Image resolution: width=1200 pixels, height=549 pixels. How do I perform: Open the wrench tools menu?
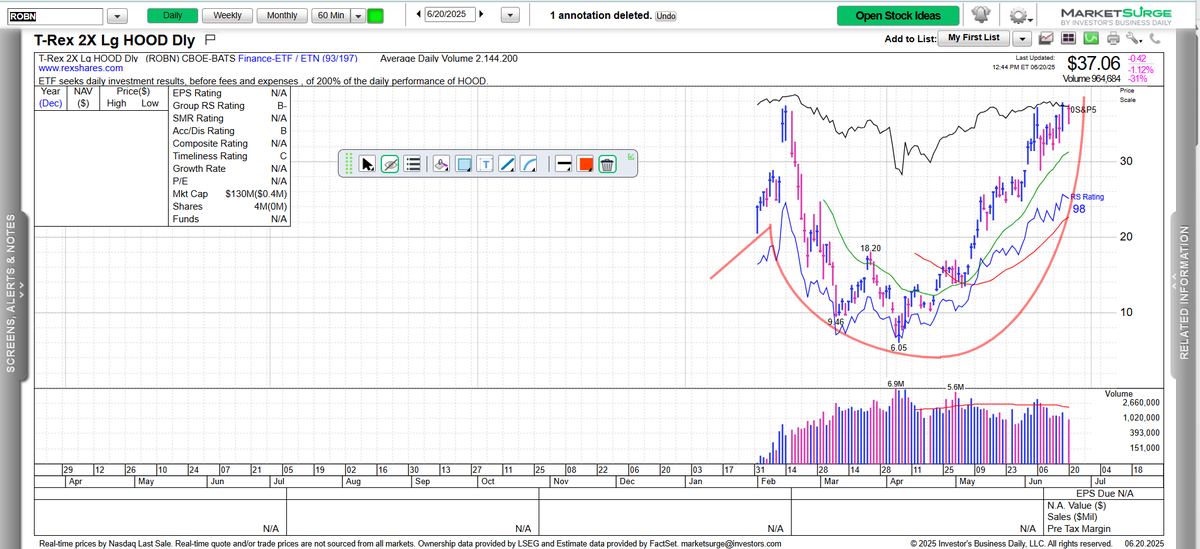[x=1133, y=38]
